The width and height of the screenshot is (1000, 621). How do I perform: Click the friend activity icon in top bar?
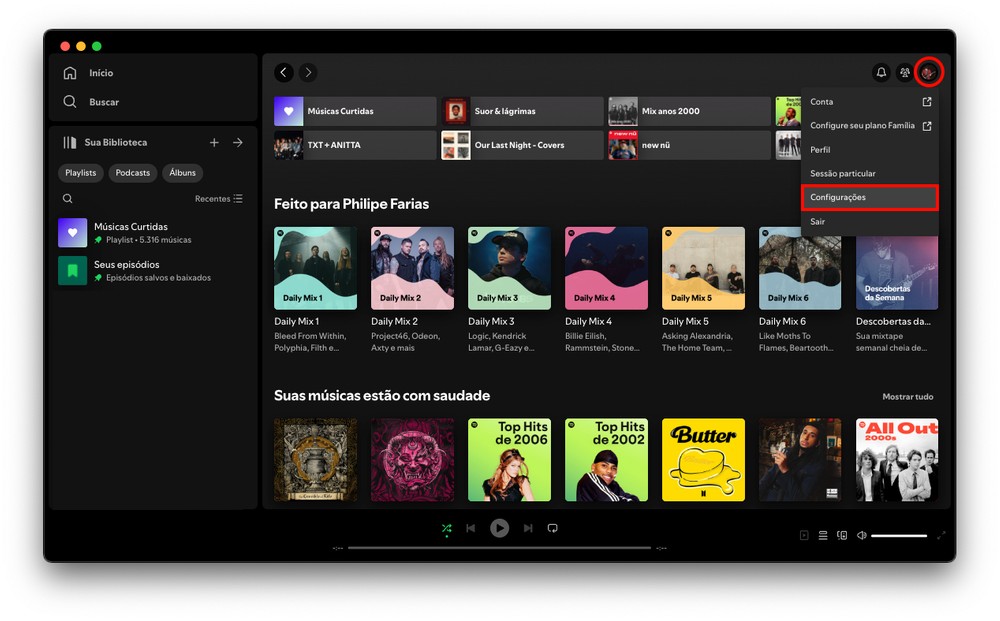coord(905,73)
